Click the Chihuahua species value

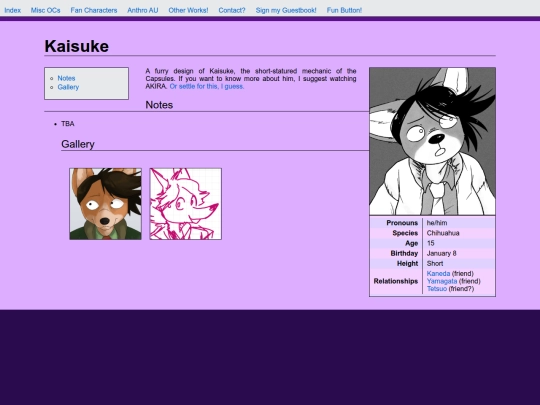click(443, 233)
